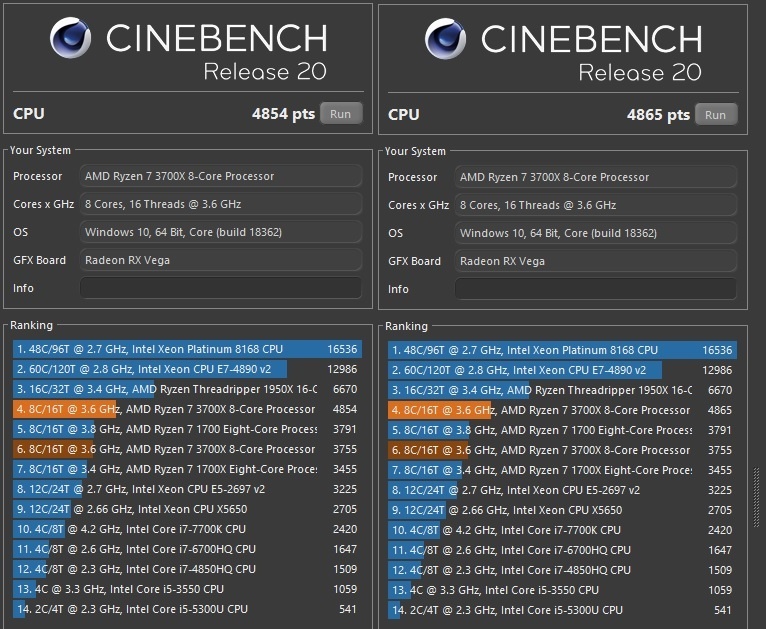Image resolution: width=766 pixels, height=629 pixels.
Task: Select Core i5-5300U ranking row, left window
Action: pyautogui.click(x=187, y=609)
